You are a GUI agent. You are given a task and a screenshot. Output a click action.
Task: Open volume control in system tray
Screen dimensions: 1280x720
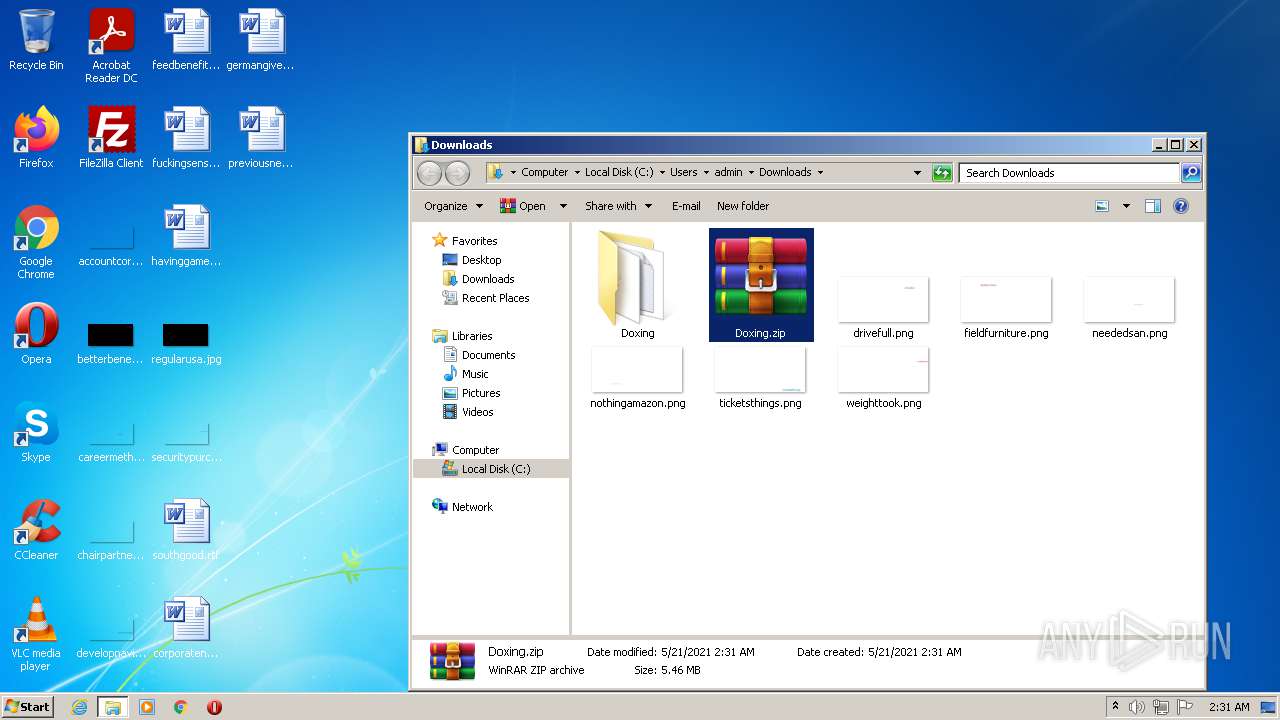tap(1137, 707)
